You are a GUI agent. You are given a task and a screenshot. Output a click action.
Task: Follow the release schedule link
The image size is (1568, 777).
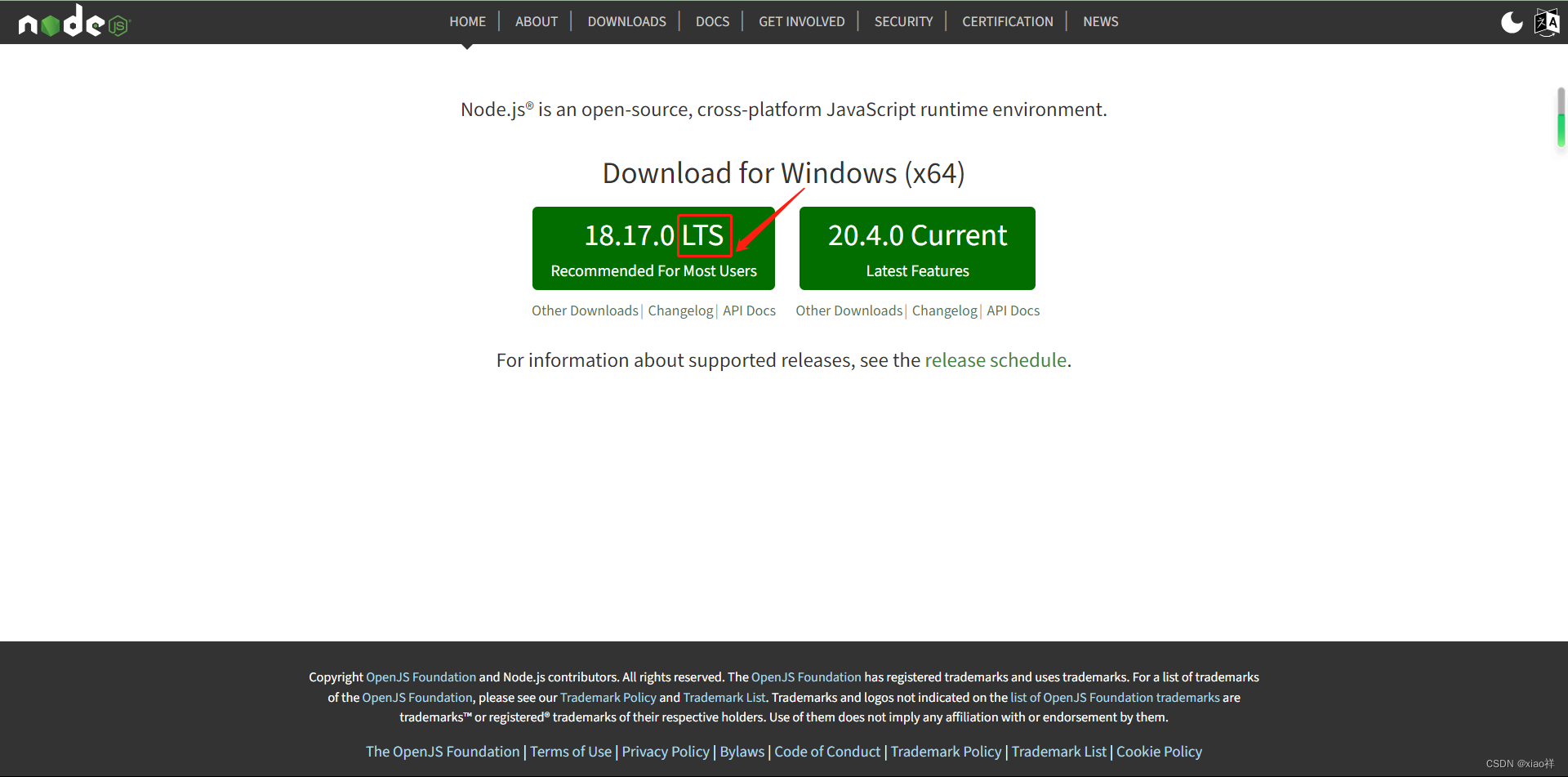click(x=996, y=360)
